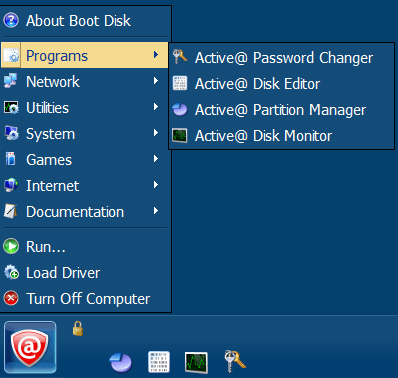
Task: Open the Games menu item
Action: coord(85,159)
